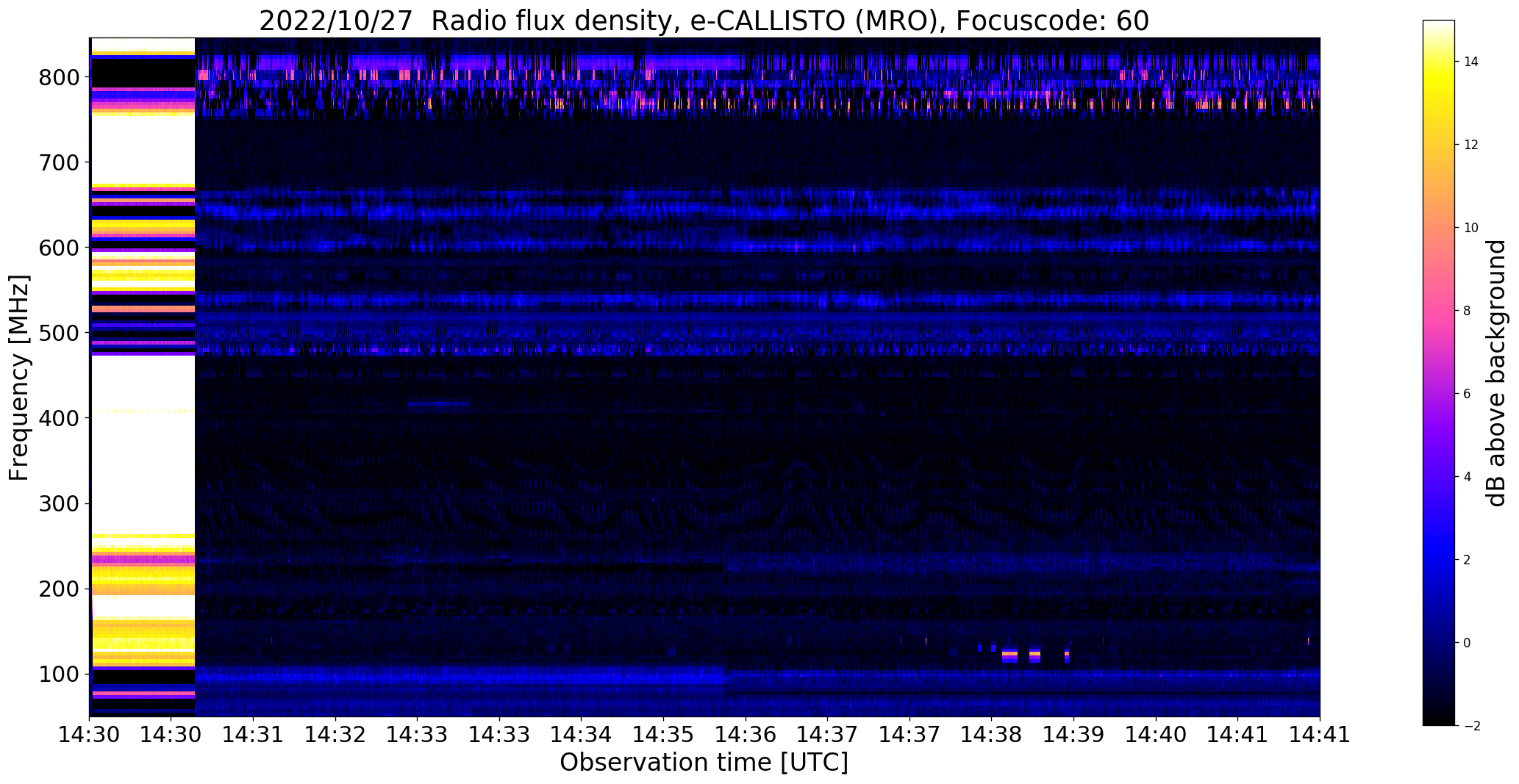Click the 14:32 time tick label
This screenshot has width=1519, height=784.
336,735
